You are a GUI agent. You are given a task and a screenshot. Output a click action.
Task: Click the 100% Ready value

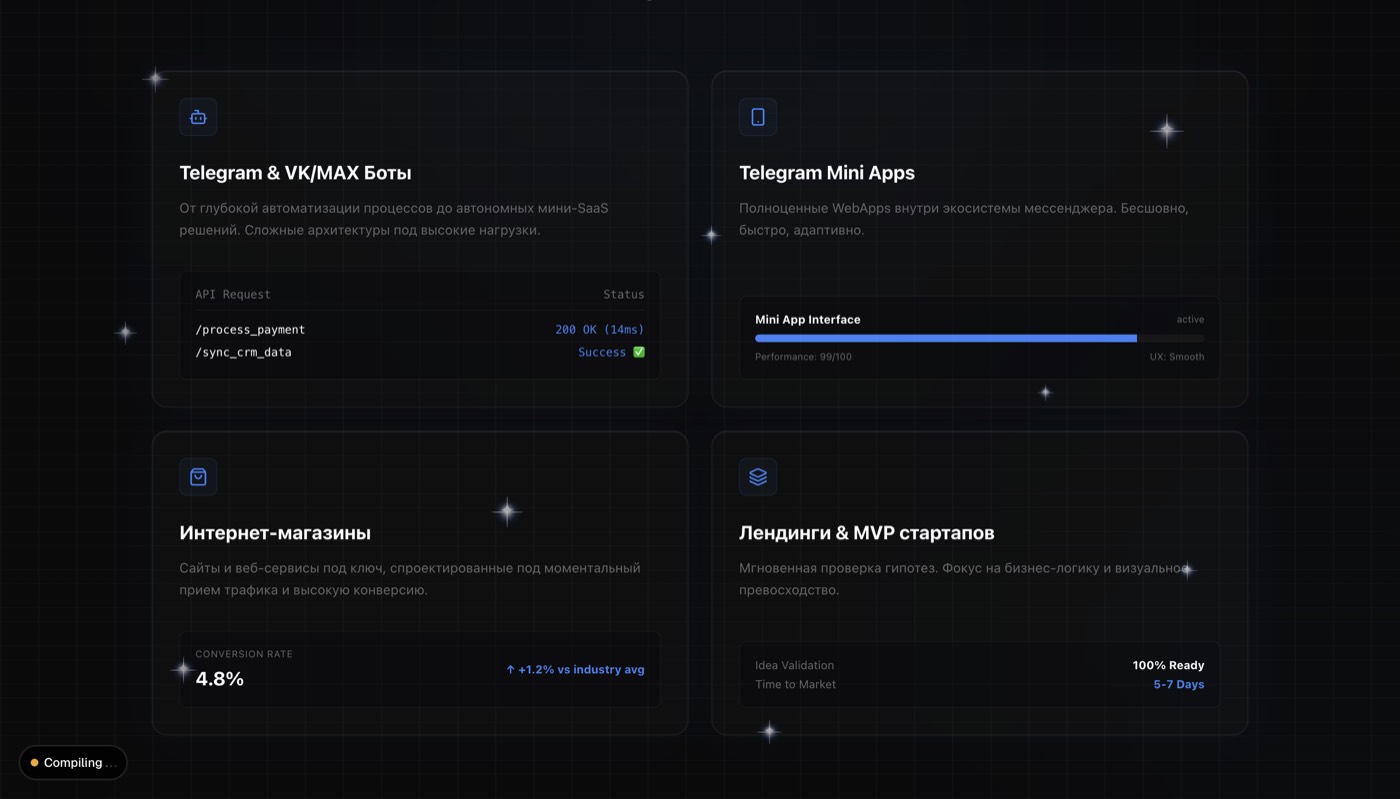(x=1168, y=665)
